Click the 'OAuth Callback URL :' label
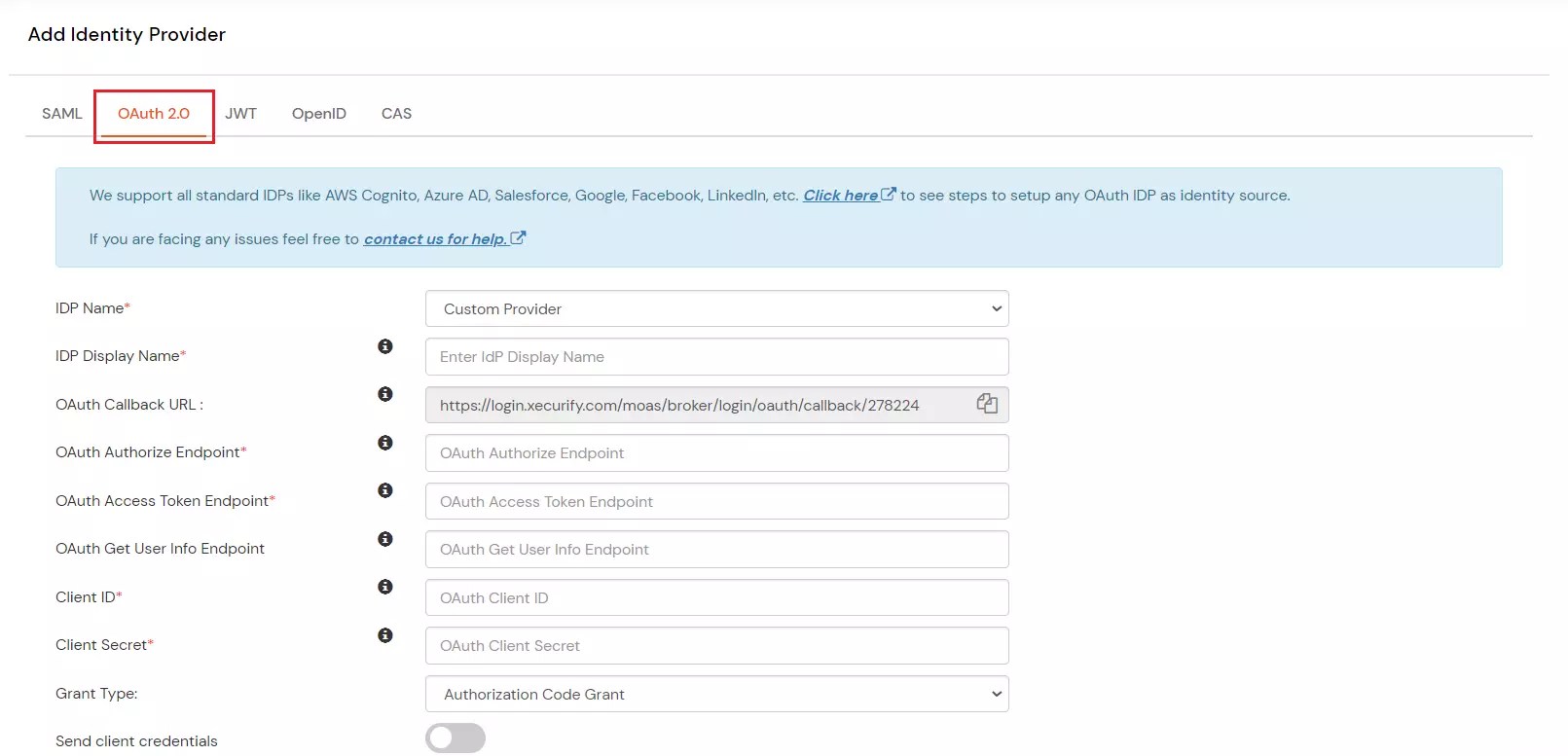 click(129, 405)
